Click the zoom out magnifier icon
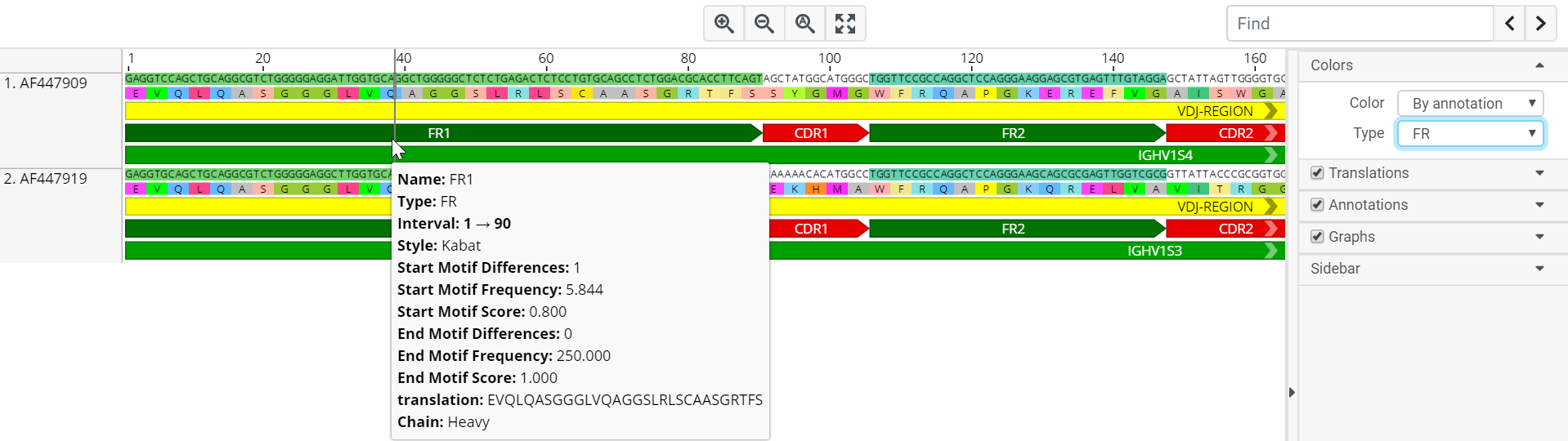The image size is (1568, 441). (x=764, y=24)
